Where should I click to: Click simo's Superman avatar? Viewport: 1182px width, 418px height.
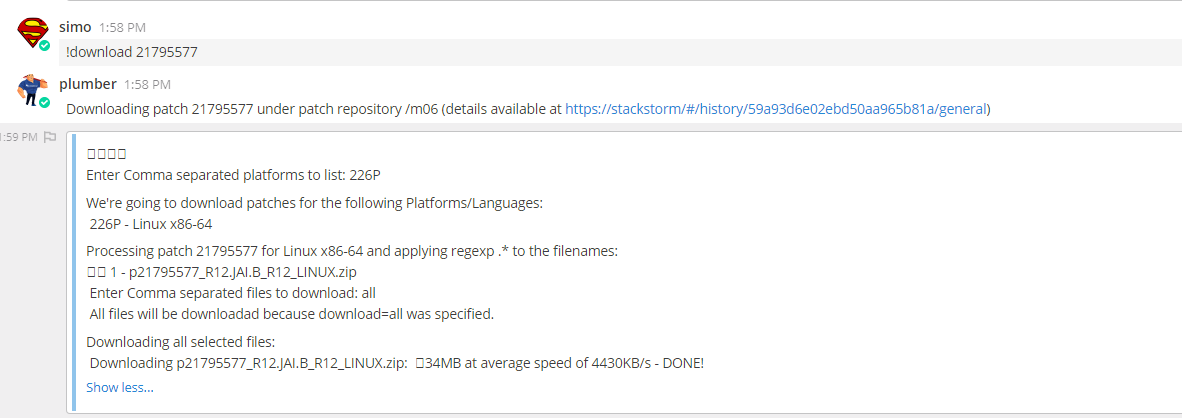(32, 33)
